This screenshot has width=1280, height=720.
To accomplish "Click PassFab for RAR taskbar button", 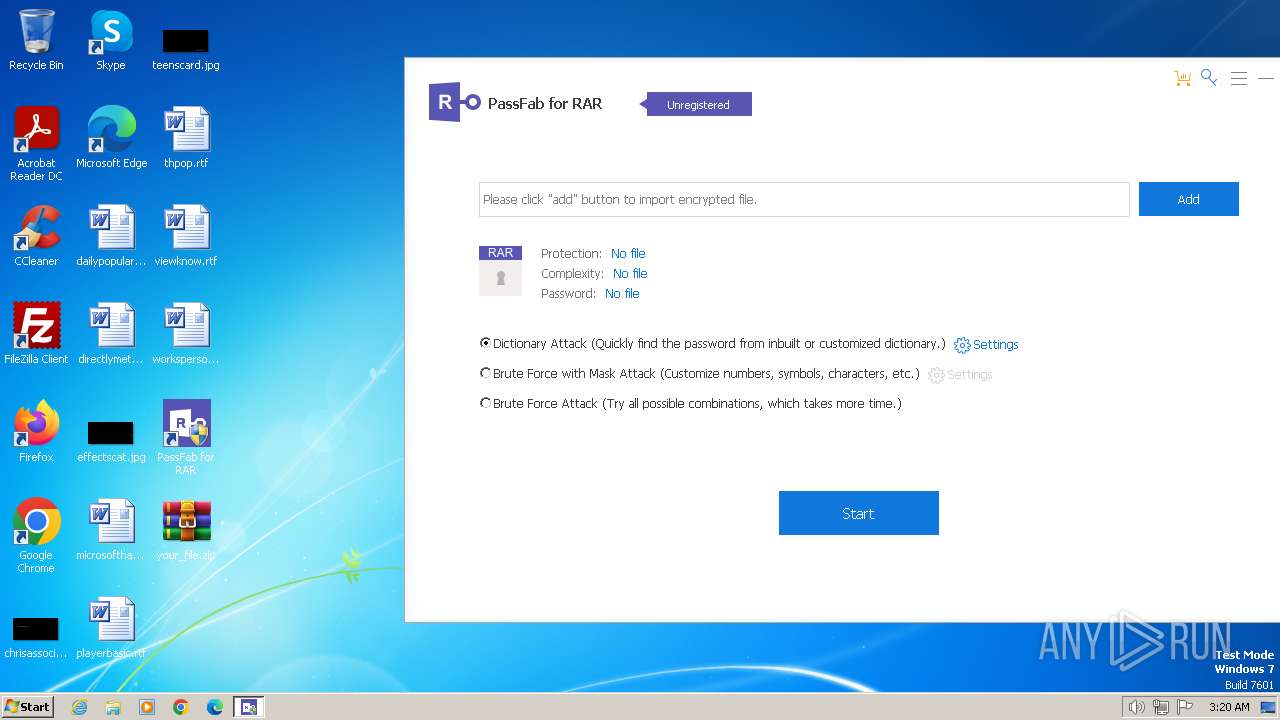I will tap(249, 707).
